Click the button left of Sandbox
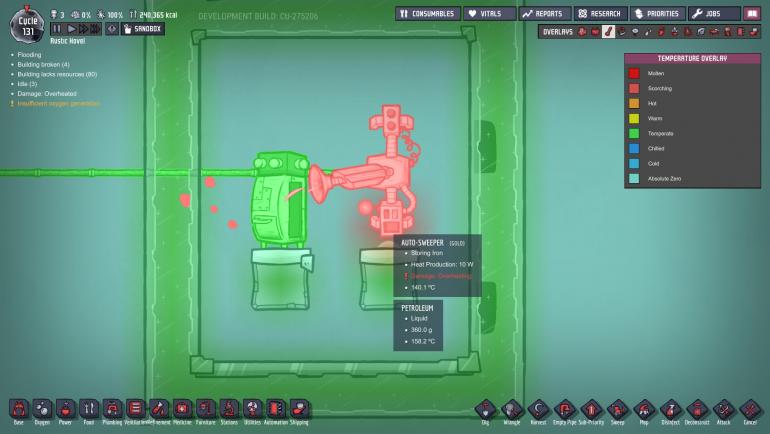This screenshot has height=434, width=770. [112, 29]
